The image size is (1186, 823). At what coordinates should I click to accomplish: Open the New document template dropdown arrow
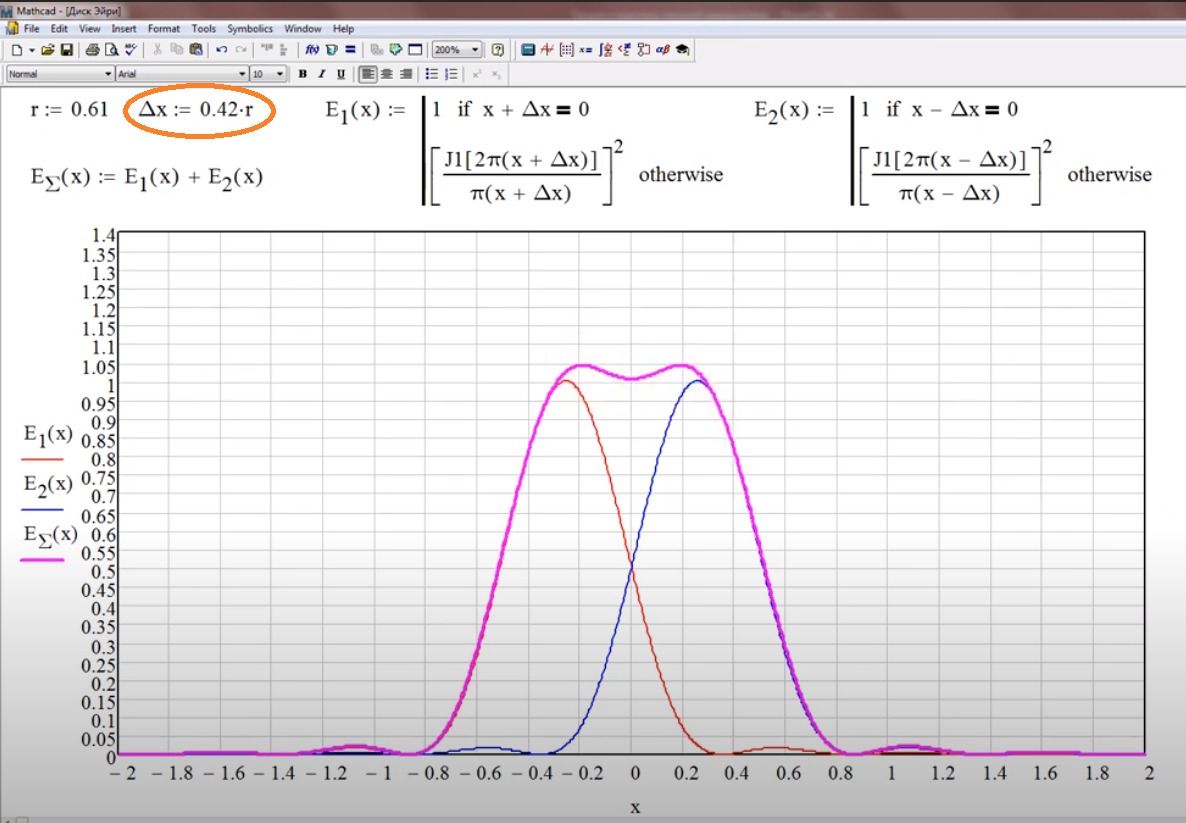tap(32, 50)
